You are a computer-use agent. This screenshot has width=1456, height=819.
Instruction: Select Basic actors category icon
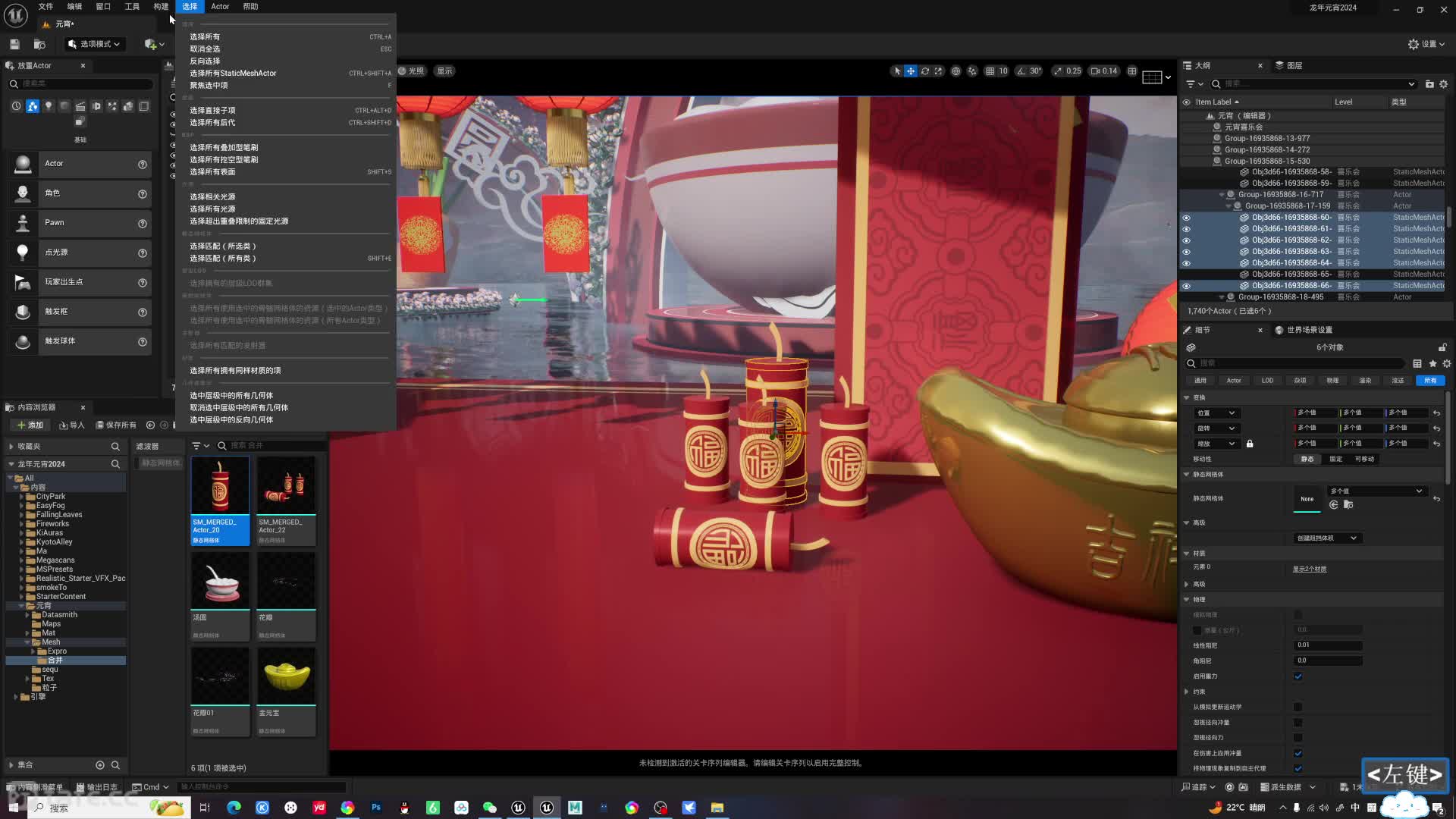click(x=33, y=106)
